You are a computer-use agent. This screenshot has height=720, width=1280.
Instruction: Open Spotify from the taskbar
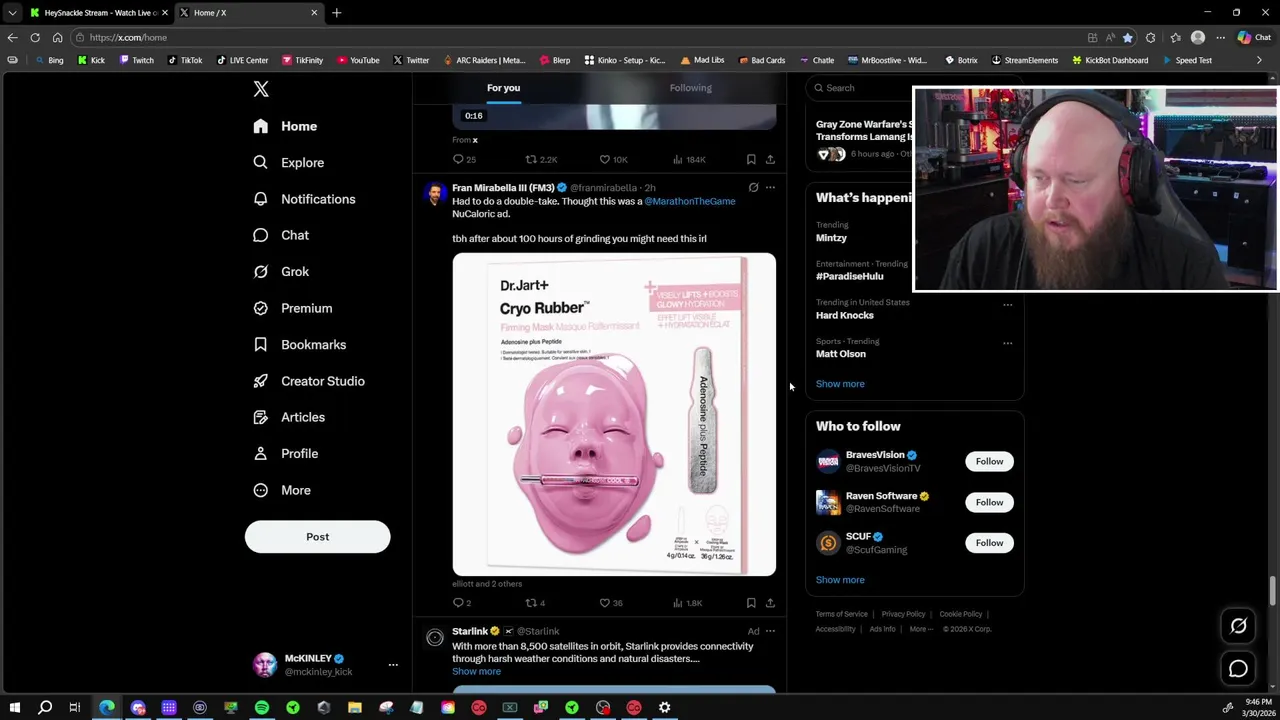tap(262, 708)
